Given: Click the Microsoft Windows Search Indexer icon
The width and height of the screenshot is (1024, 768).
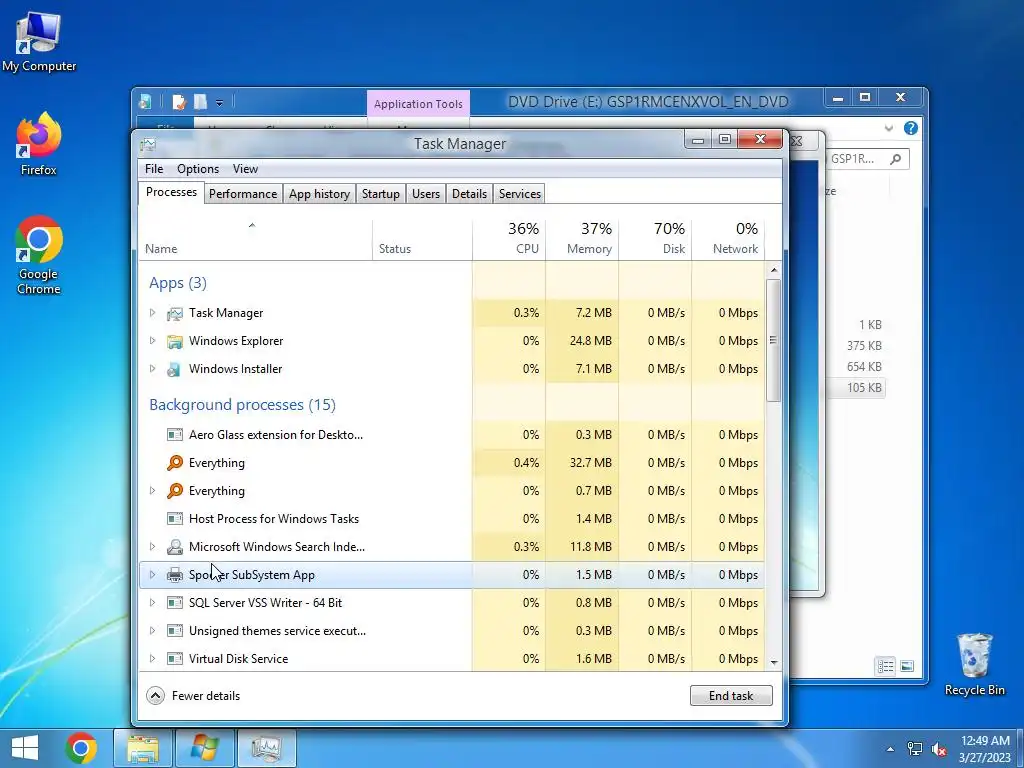Looking at the screenshot, I should tap(174, 547).
